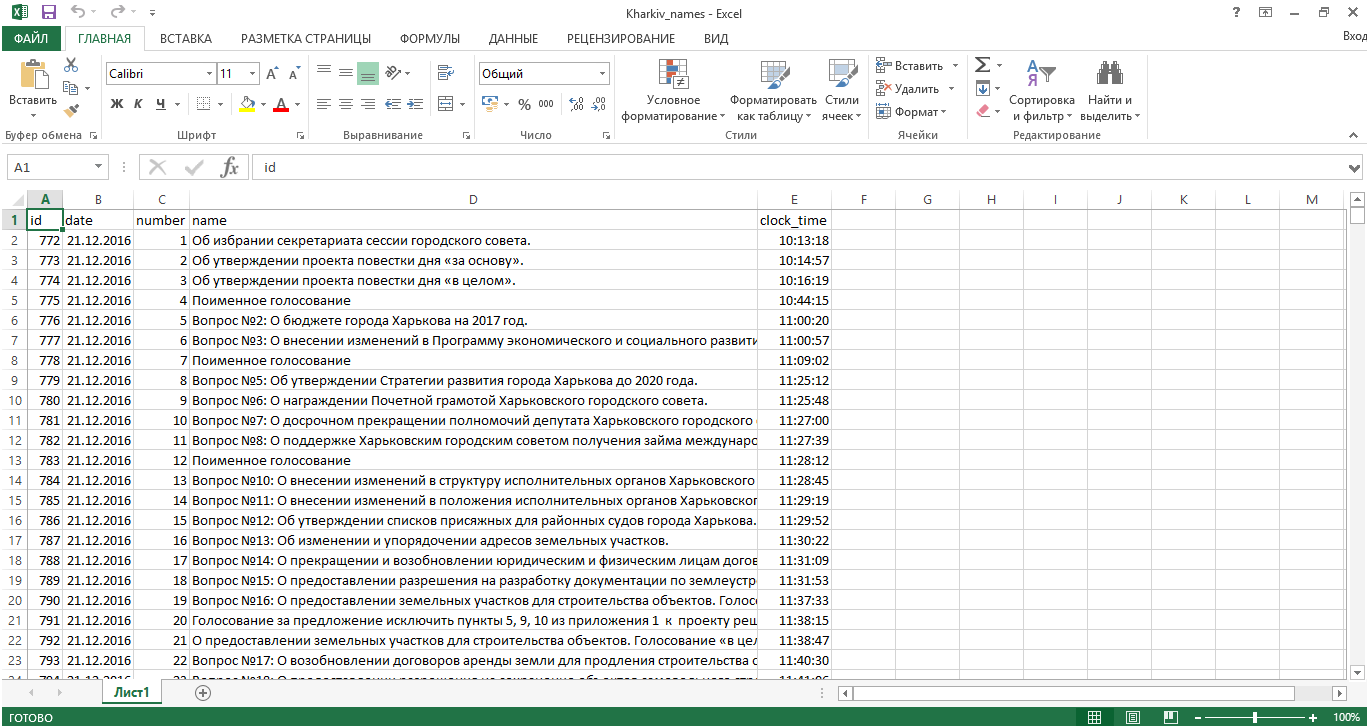The image size is (1367, 726).
Task: Click the Format Painter brush icon
Action: tap(71, 111)
